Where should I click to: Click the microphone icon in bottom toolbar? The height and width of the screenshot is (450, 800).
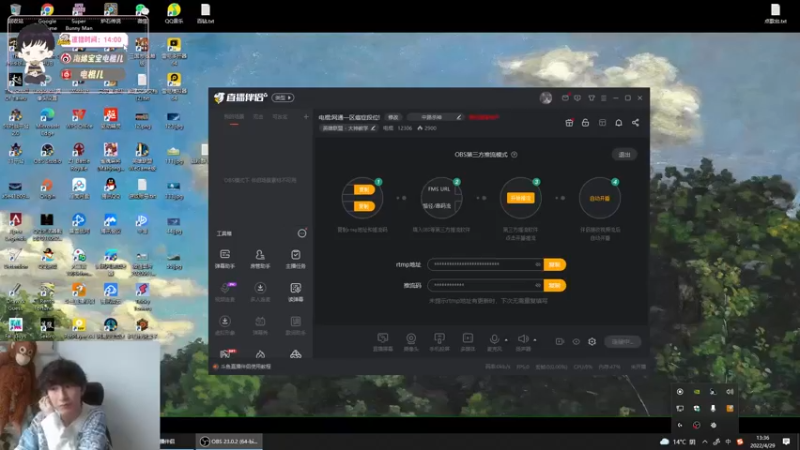click(494, 341)
